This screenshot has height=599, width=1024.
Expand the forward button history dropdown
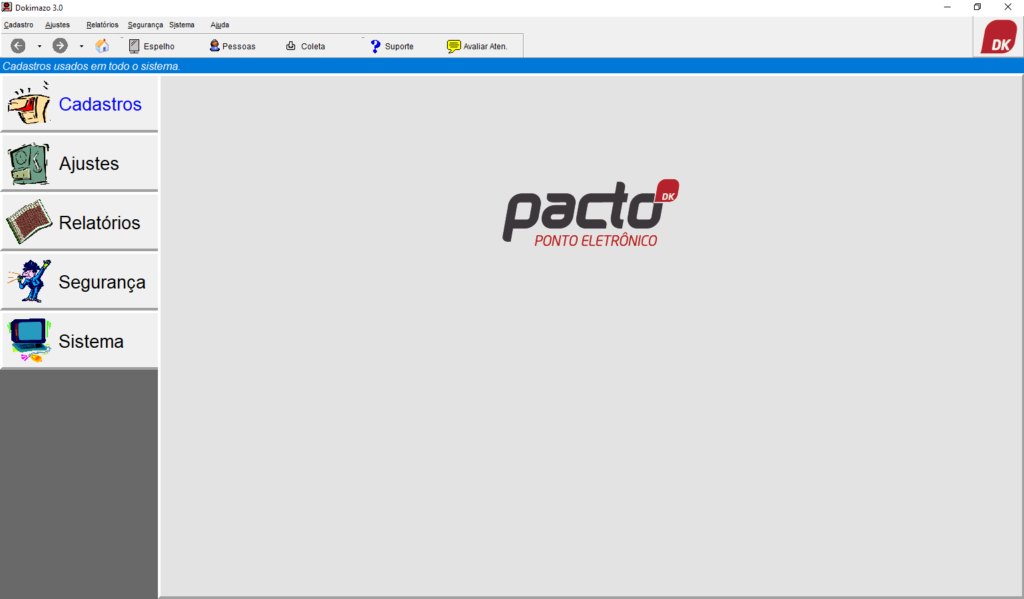pos(81,46)
